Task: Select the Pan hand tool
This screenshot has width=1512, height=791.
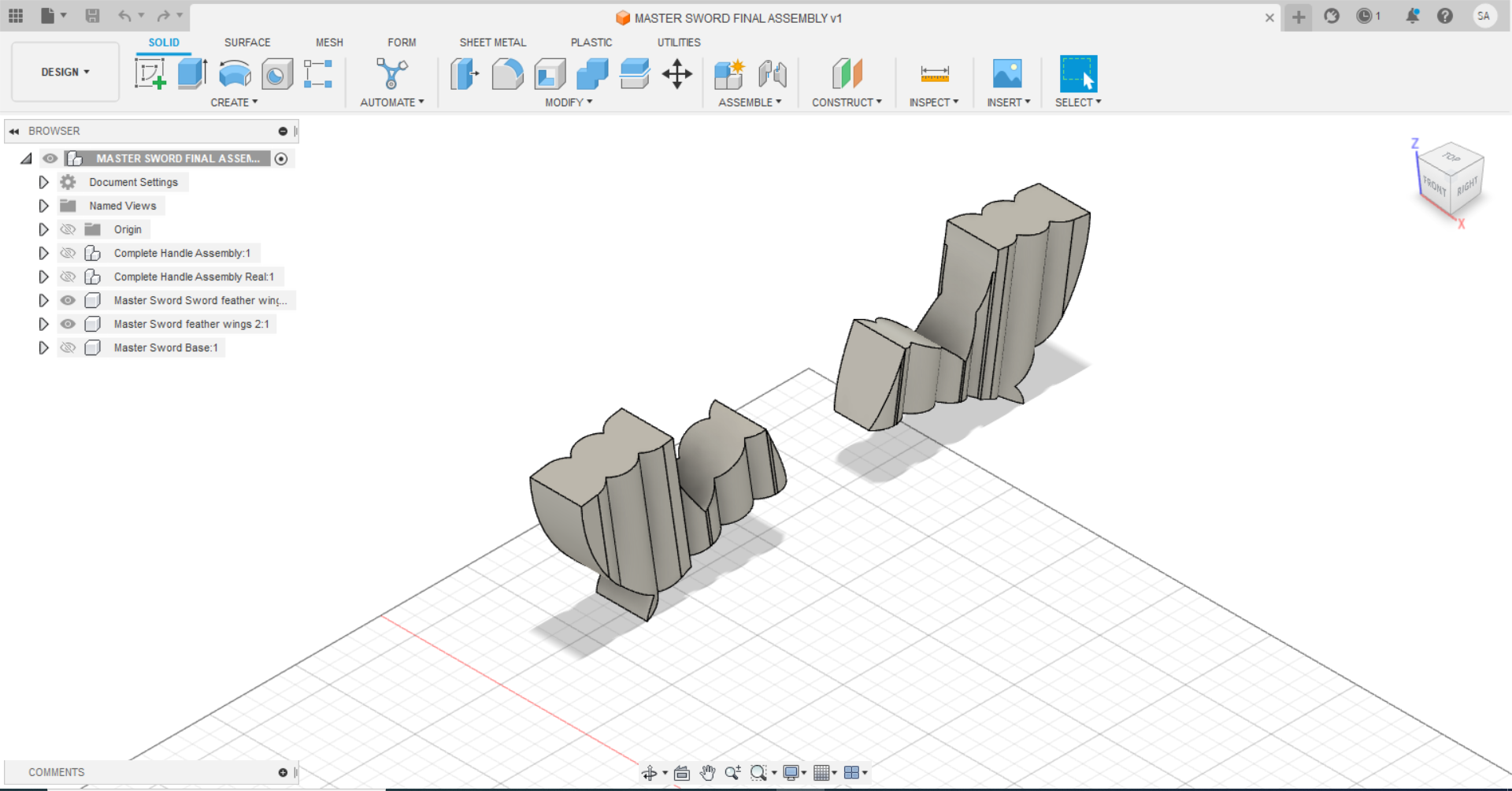Action: point(707,773)
